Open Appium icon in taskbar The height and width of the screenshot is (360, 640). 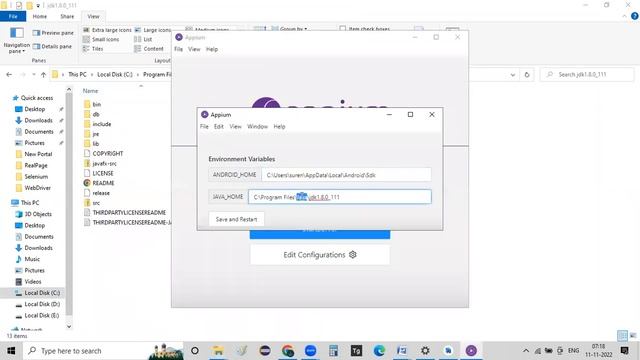(471, 351)
